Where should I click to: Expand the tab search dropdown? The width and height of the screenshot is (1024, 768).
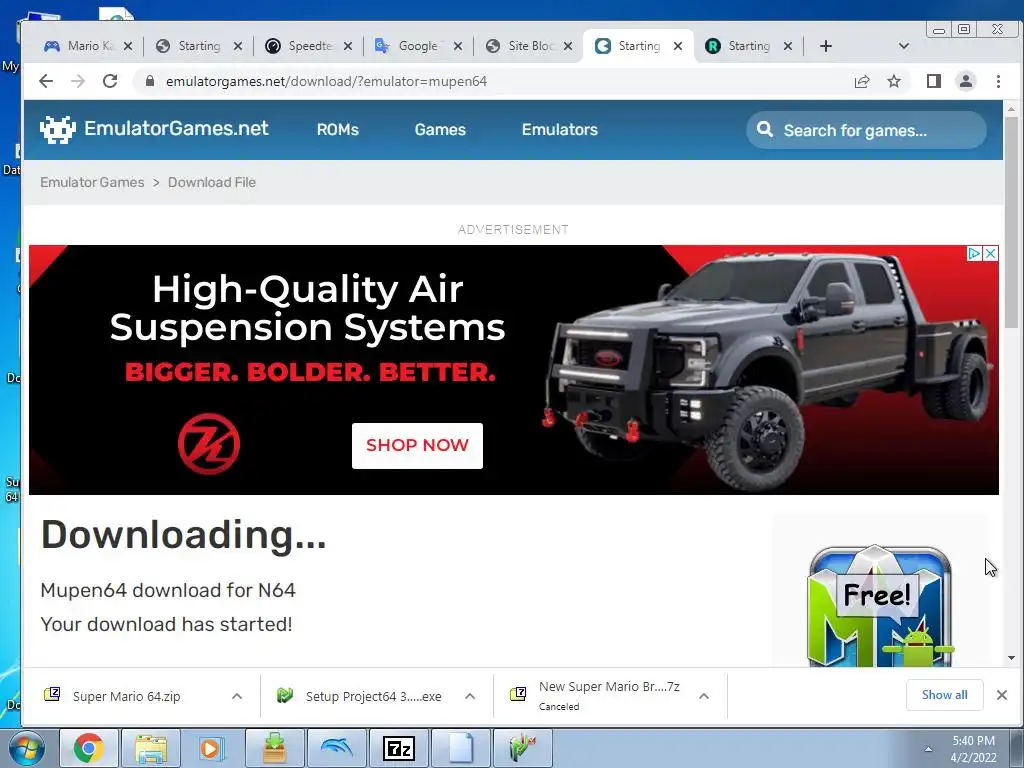click(x=904, y=46)
